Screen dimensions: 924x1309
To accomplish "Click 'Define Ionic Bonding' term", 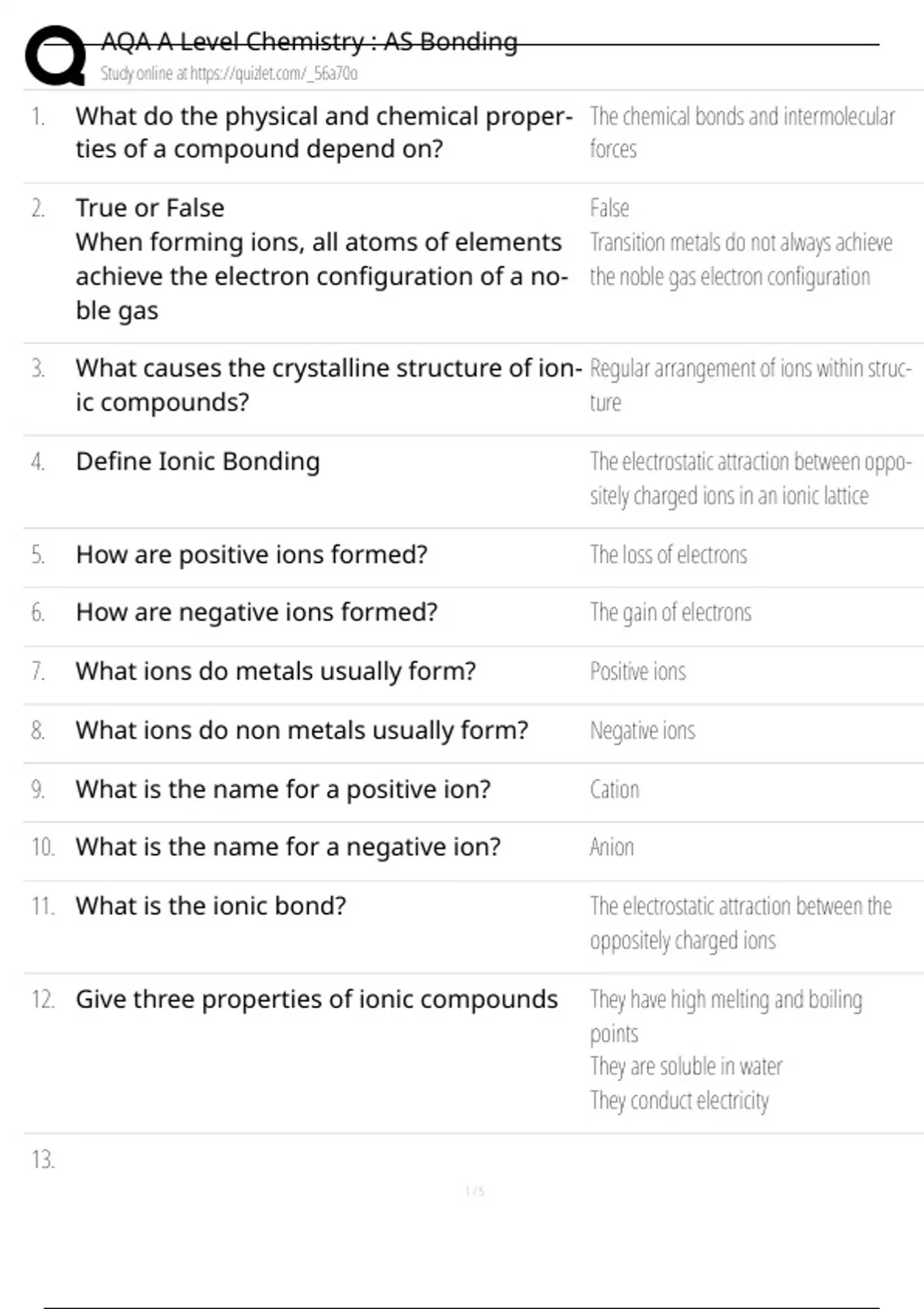I will click(198, 461).
